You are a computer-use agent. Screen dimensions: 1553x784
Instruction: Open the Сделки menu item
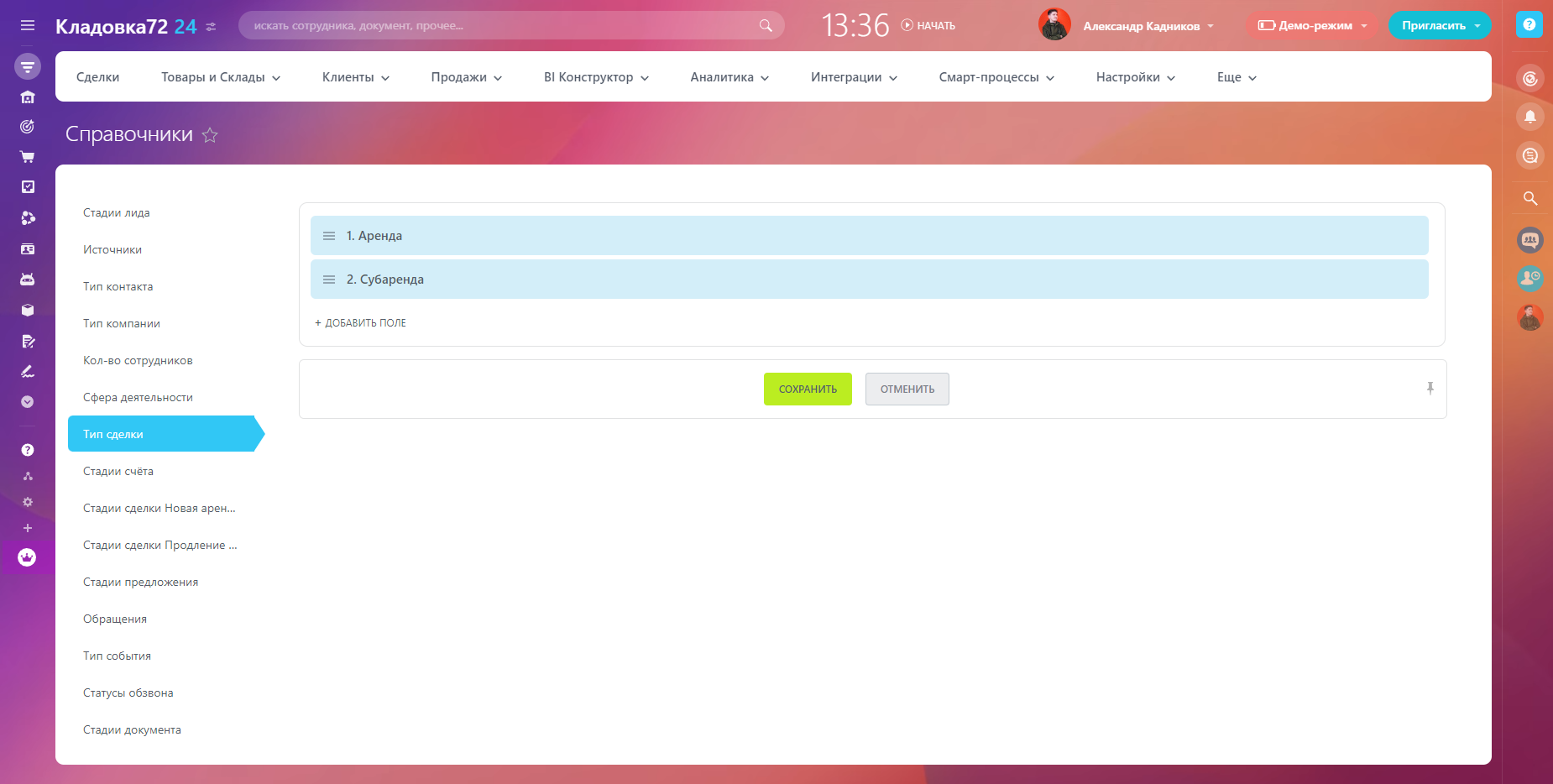97,77
